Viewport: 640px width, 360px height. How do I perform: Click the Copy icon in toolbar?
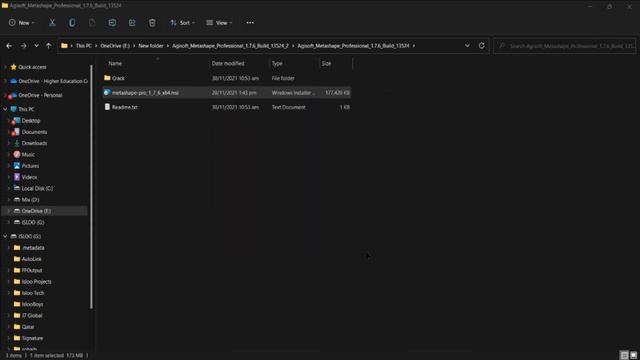coord(72,23)
